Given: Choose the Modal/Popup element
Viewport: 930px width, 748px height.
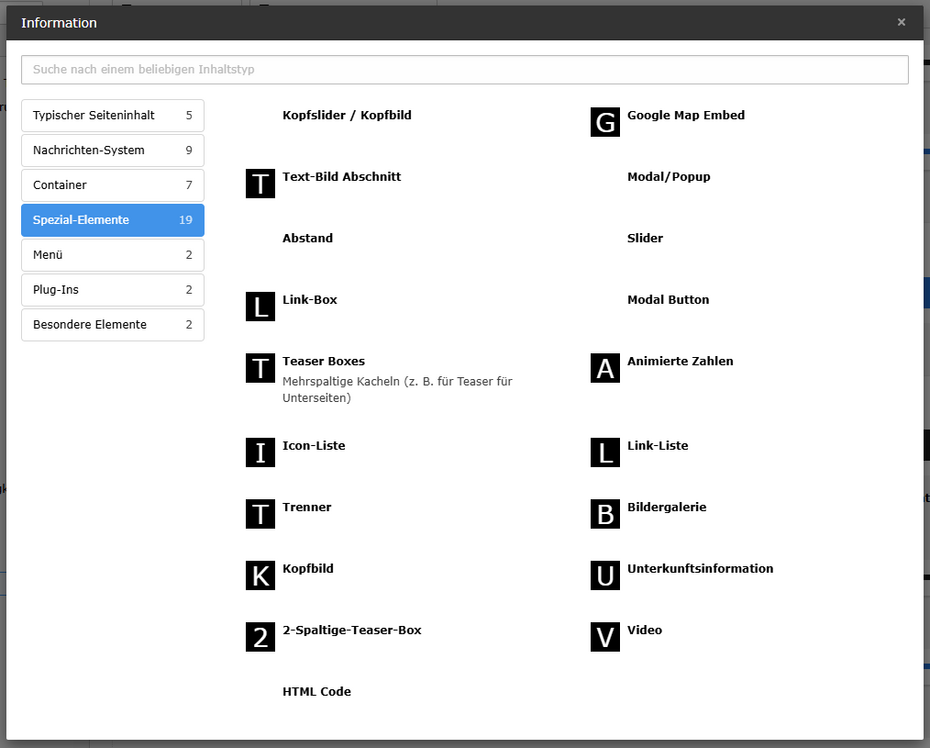Looking at the screenshot, I should (x=668, y=177).
